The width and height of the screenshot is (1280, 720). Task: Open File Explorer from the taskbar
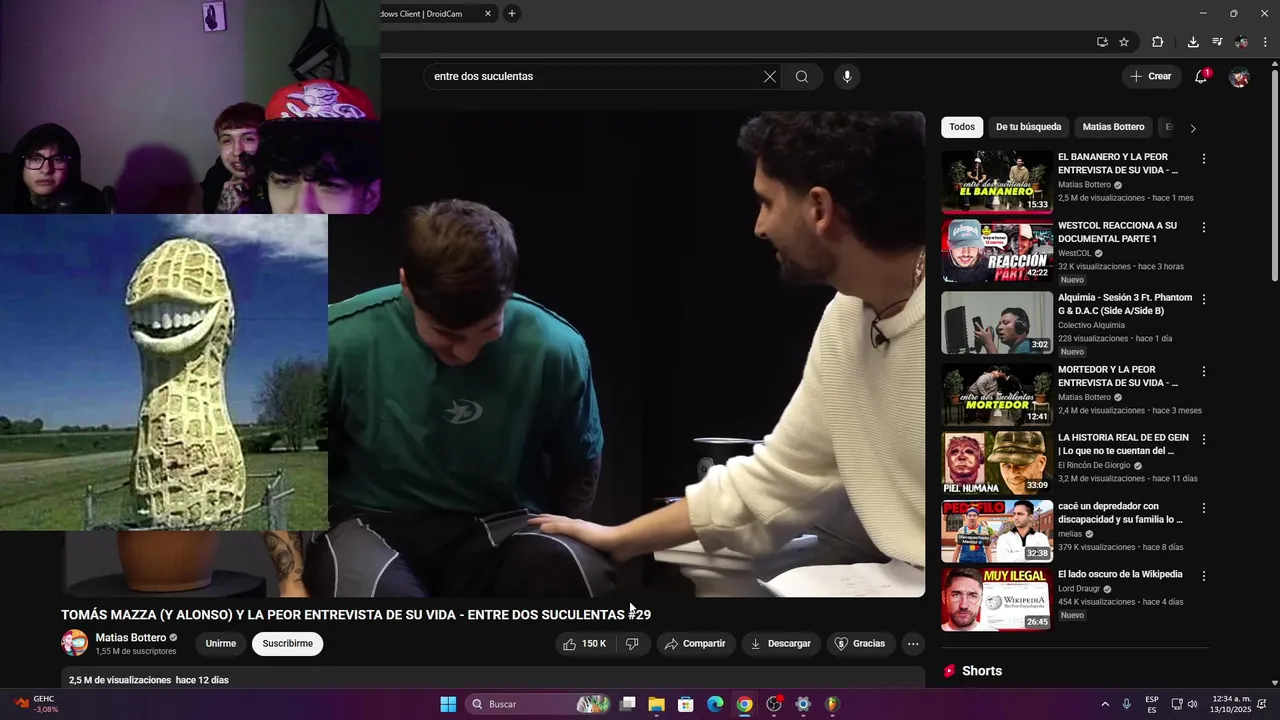coord(656,704)
